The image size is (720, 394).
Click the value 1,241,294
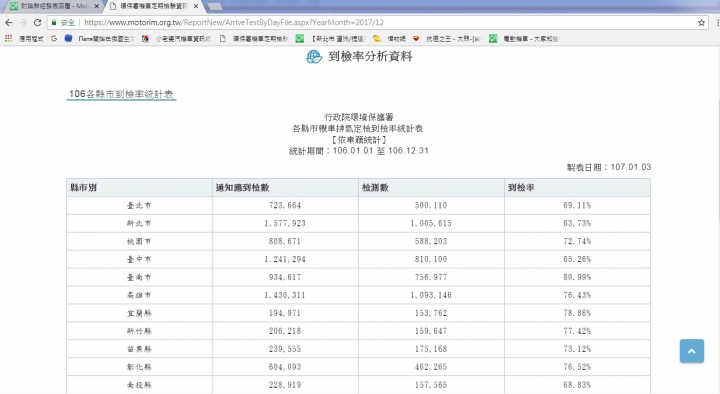[285, 259]
